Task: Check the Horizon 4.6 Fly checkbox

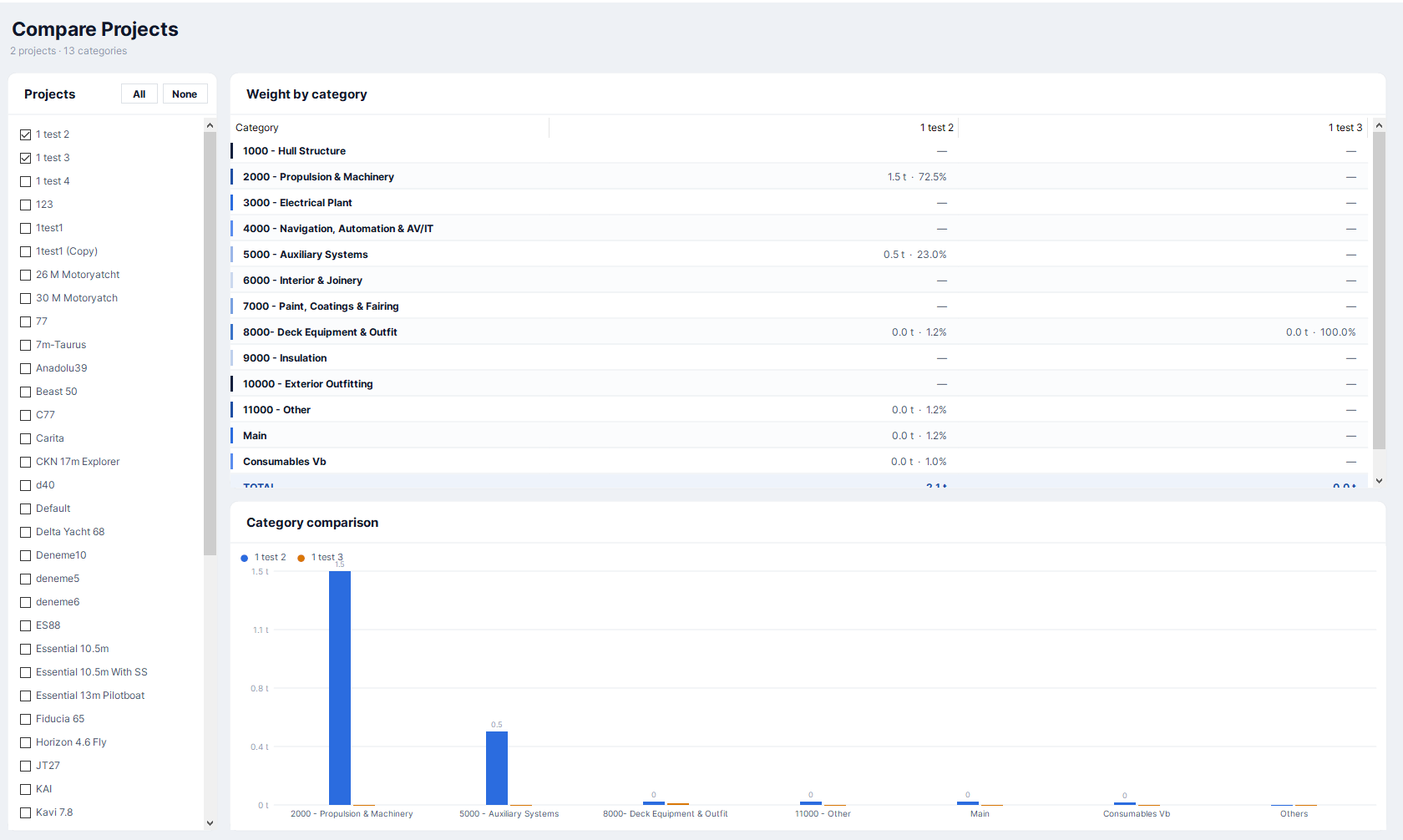Action: pos(26,742)
